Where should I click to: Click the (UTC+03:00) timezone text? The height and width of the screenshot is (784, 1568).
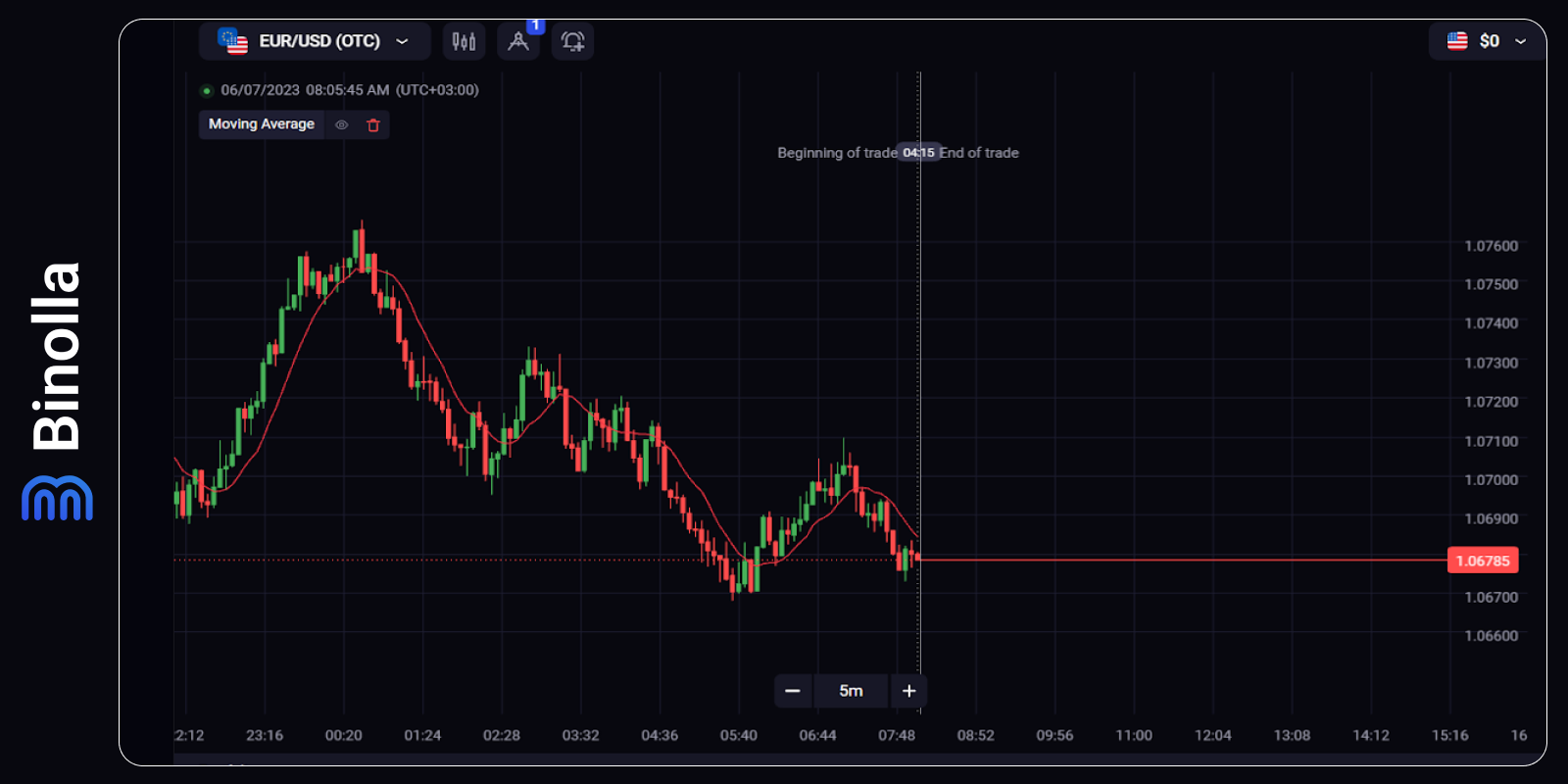click(x=437, y=90)
